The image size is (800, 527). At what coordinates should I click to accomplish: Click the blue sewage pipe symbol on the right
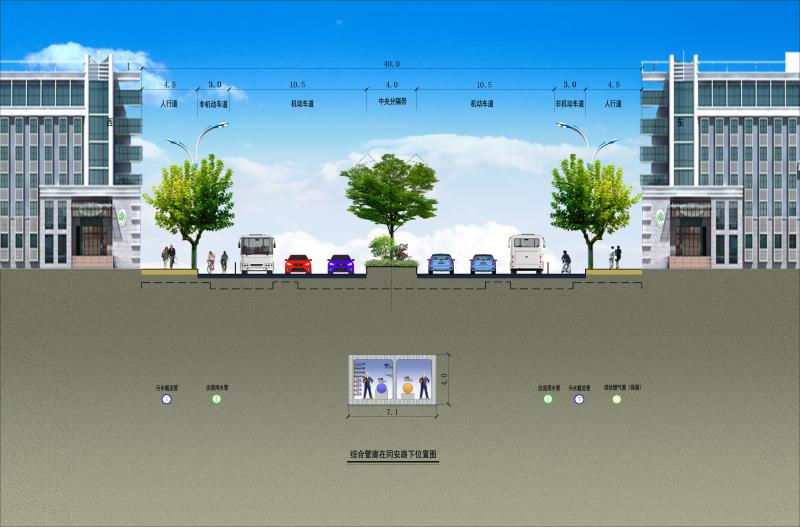[579, 399]
